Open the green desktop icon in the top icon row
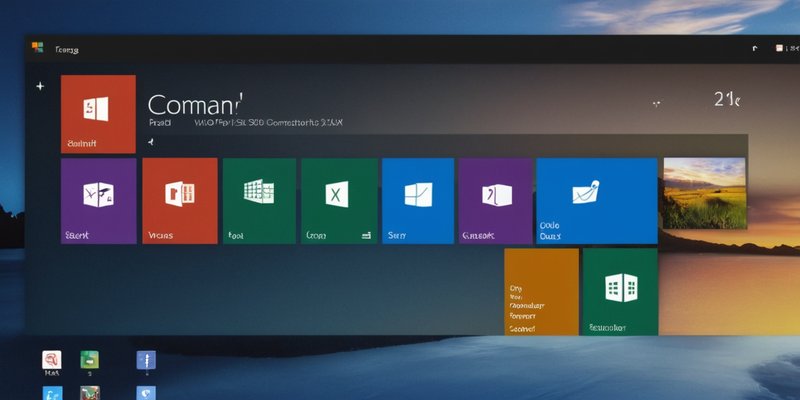The width and height of the screenshot is (800, 400). coord(89,360)
